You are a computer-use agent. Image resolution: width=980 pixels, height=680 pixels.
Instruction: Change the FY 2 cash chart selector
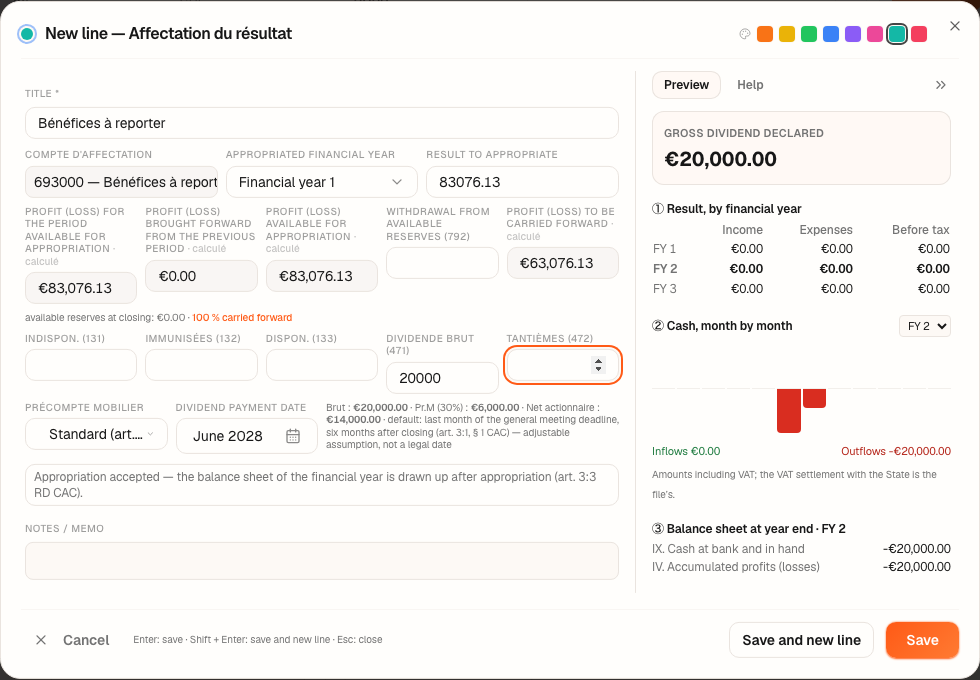tap(924, 326)
